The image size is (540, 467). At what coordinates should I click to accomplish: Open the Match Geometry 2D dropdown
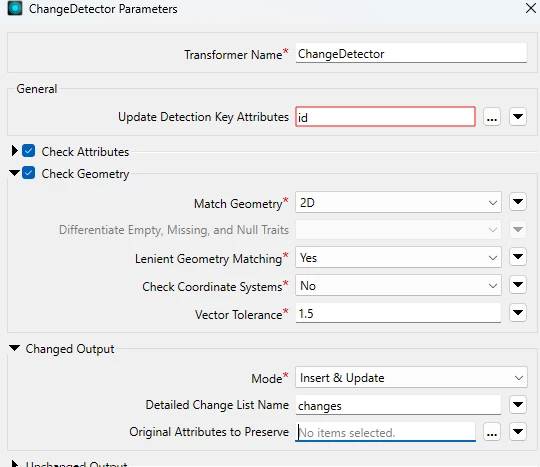tap(398, 203)
